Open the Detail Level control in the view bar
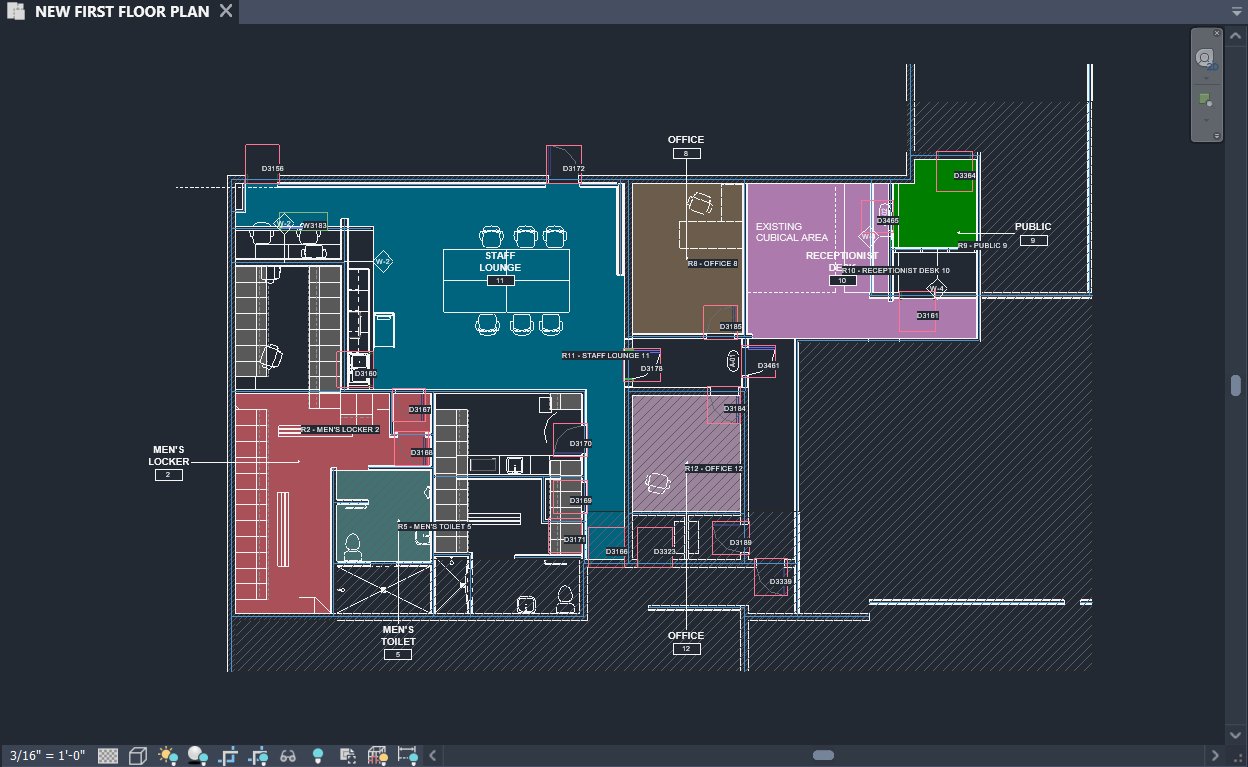The image size is (1248, 767). [x=107, y=755]
